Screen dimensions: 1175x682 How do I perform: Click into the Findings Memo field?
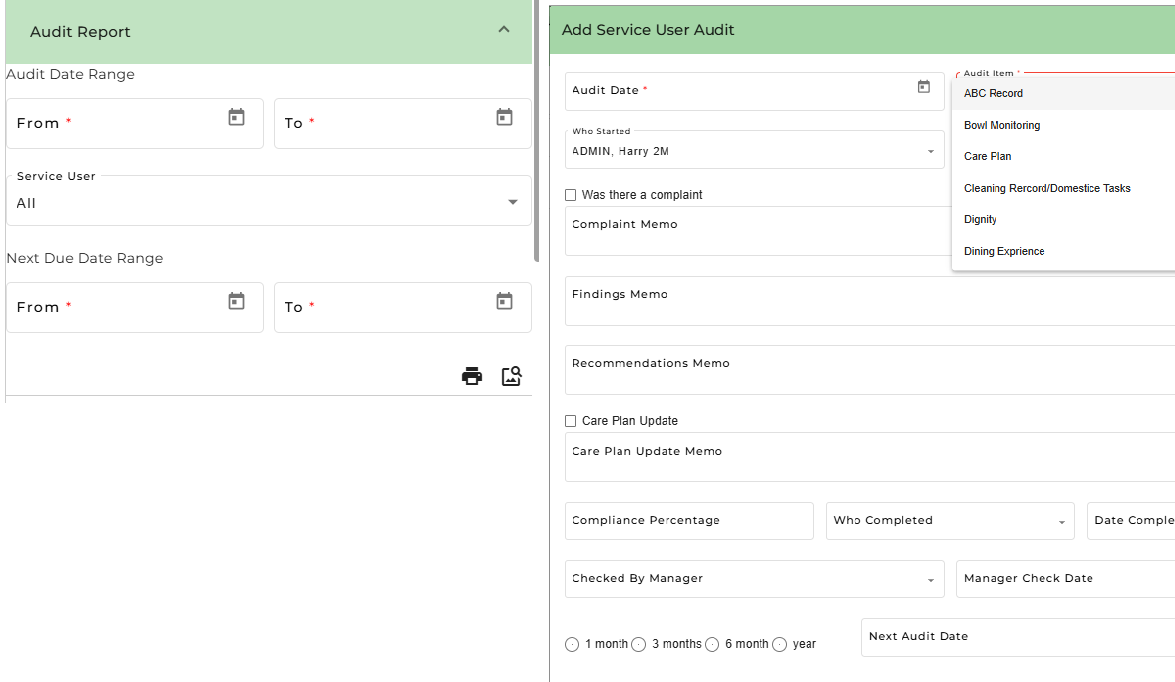[870, 301]
